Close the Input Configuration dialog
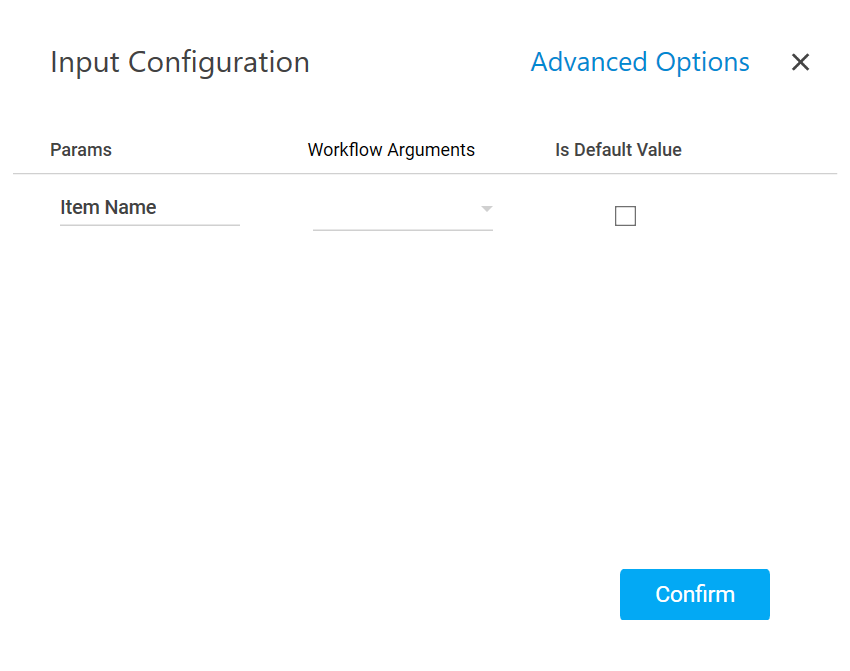This screenshot has width=850, height=671. [800, 62]
